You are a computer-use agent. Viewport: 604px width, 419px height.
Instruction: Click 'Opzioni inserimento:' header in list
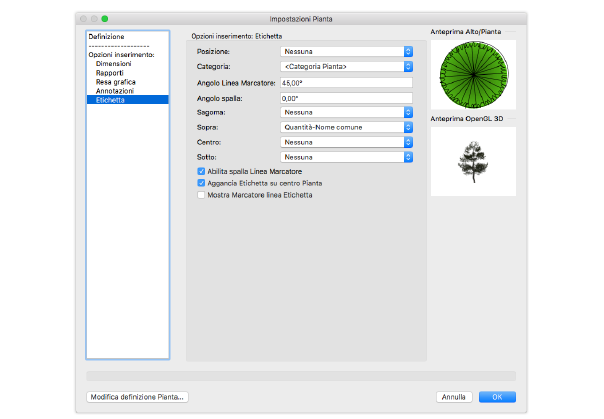[121, 55]
